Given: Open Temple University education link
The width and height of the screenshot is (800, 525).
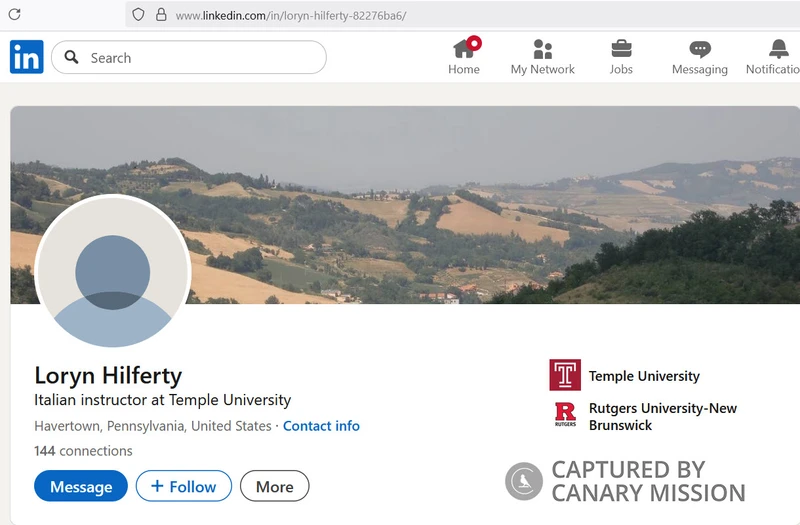Looking at the screenshot, I should pyautogui.click(x=644, y=376).
